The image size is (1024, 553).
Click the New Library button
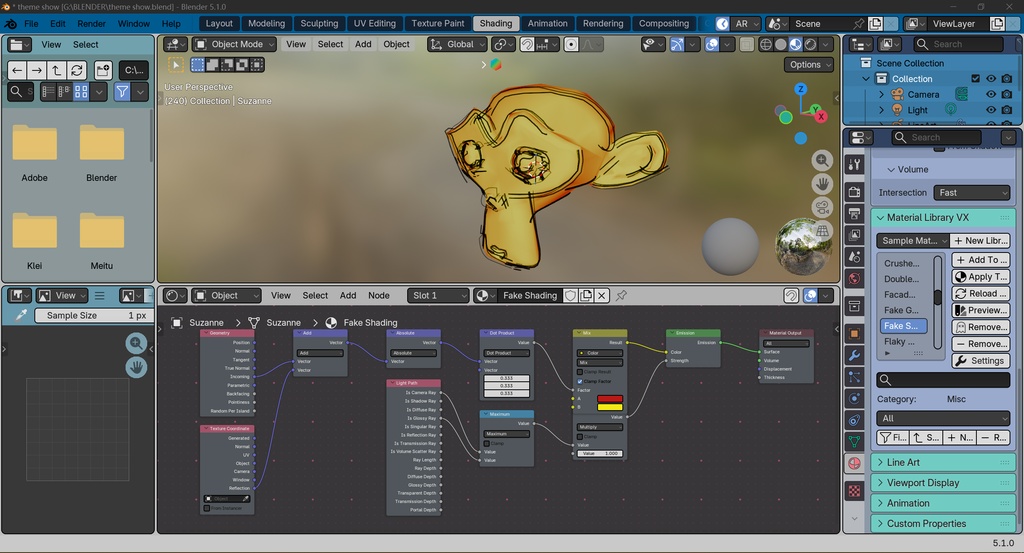981,241
